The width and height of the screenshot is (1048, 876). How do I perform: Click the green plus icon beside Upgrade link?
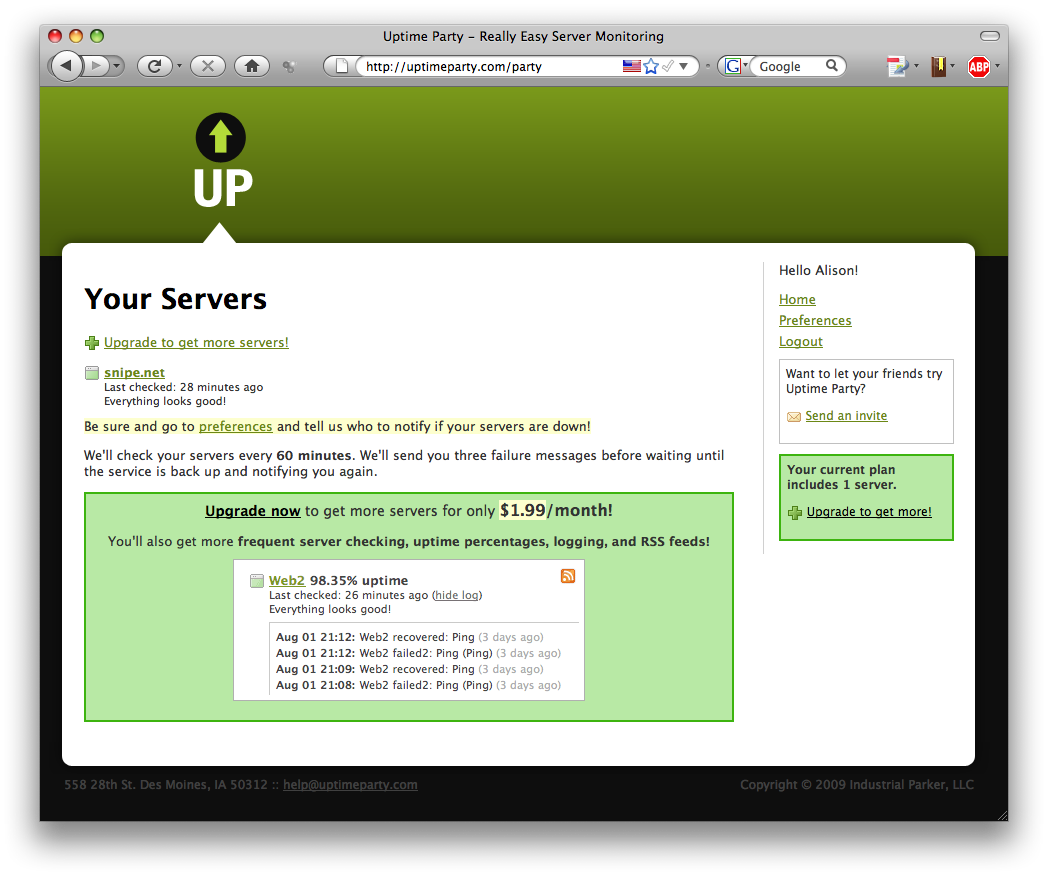point(92,343)
